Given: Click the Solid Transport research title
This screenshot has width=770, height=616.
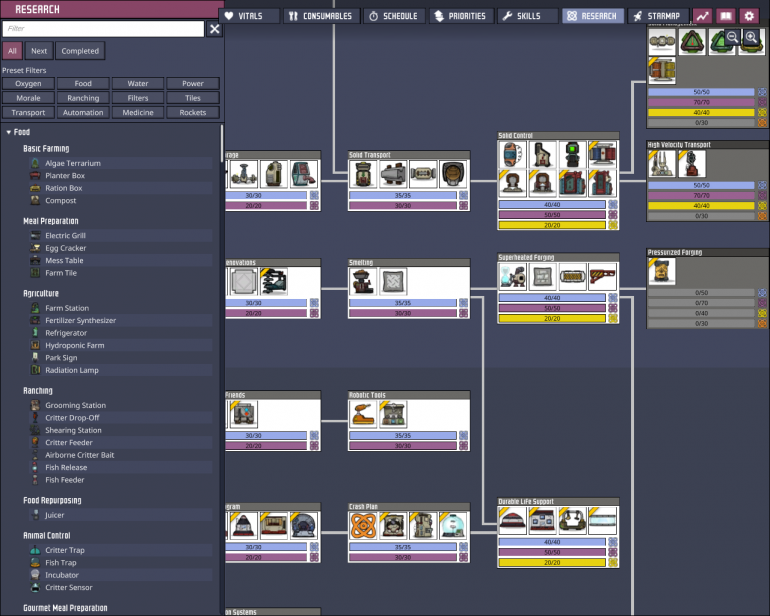Looking at the screenshot, I should (370, 155).
